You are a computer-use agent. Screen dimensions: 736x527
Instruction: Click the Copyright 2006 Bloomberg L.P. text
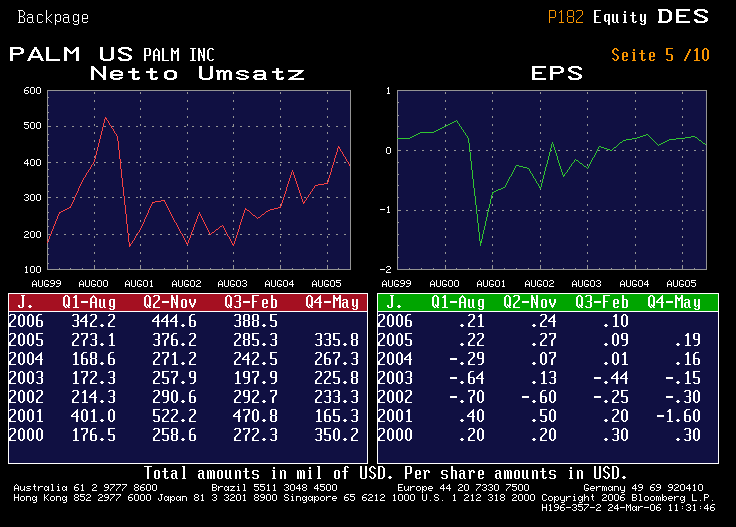click(x=628, y=497)
